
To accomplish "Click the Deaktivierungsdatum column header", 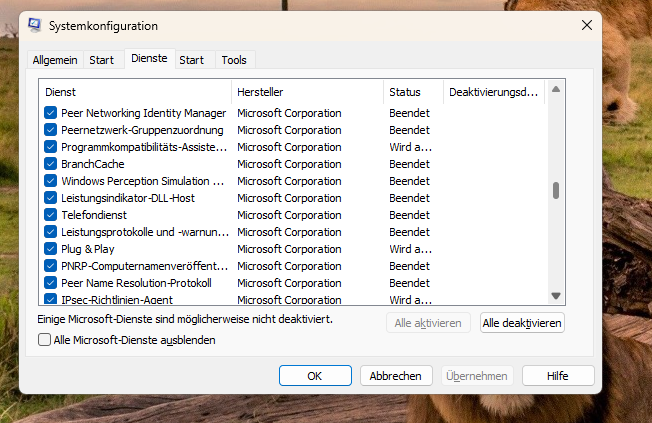I will [494, 92].
